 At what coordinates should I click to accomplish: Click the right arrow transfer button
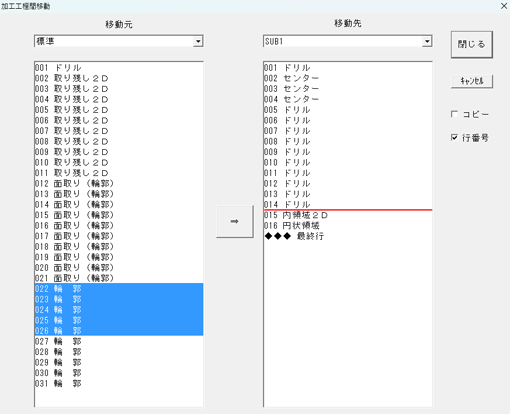235,221
